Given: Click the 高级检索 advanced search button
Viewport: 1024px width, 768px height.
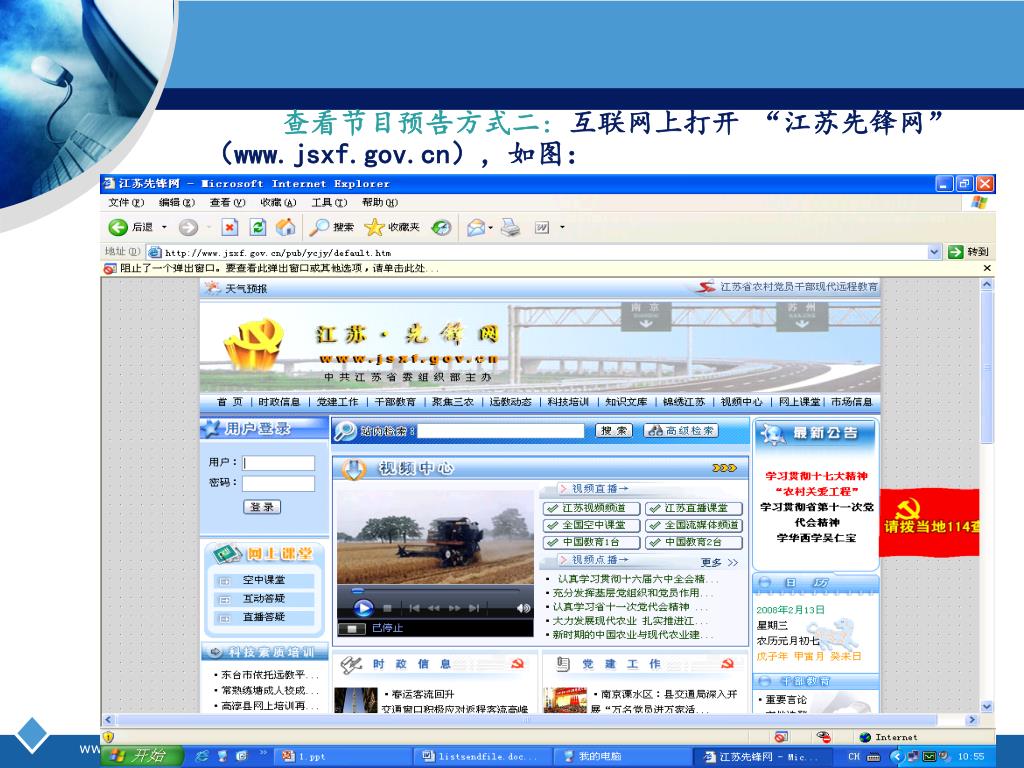Looking at the screenshot, I should point(681,431).
